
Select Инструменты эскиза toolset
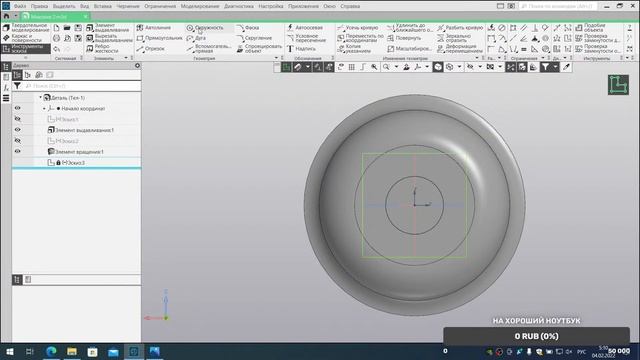[25, 49]
